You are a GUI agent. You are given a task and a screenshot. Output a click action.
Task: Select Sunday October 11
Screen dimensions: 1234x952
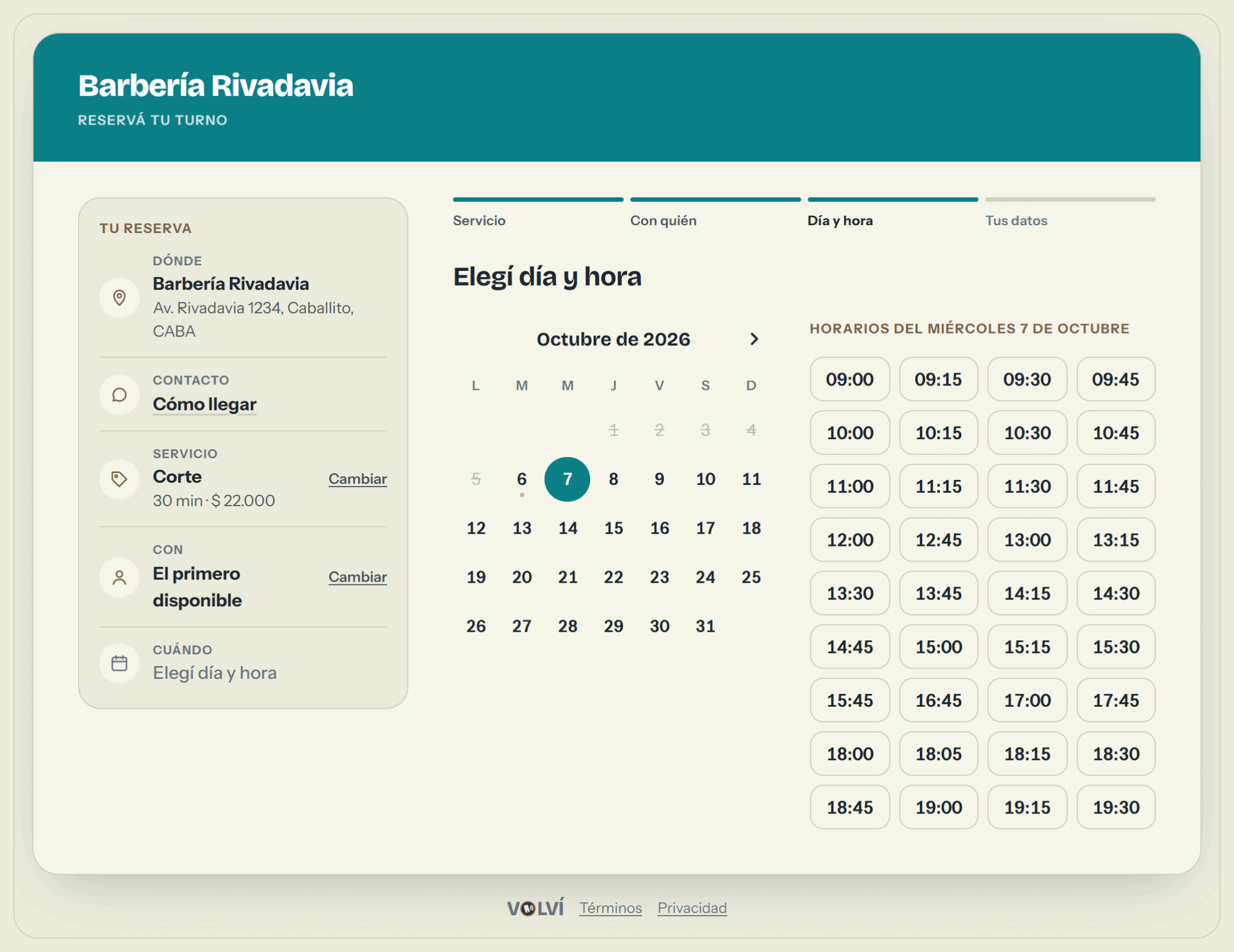click(751, 479)
